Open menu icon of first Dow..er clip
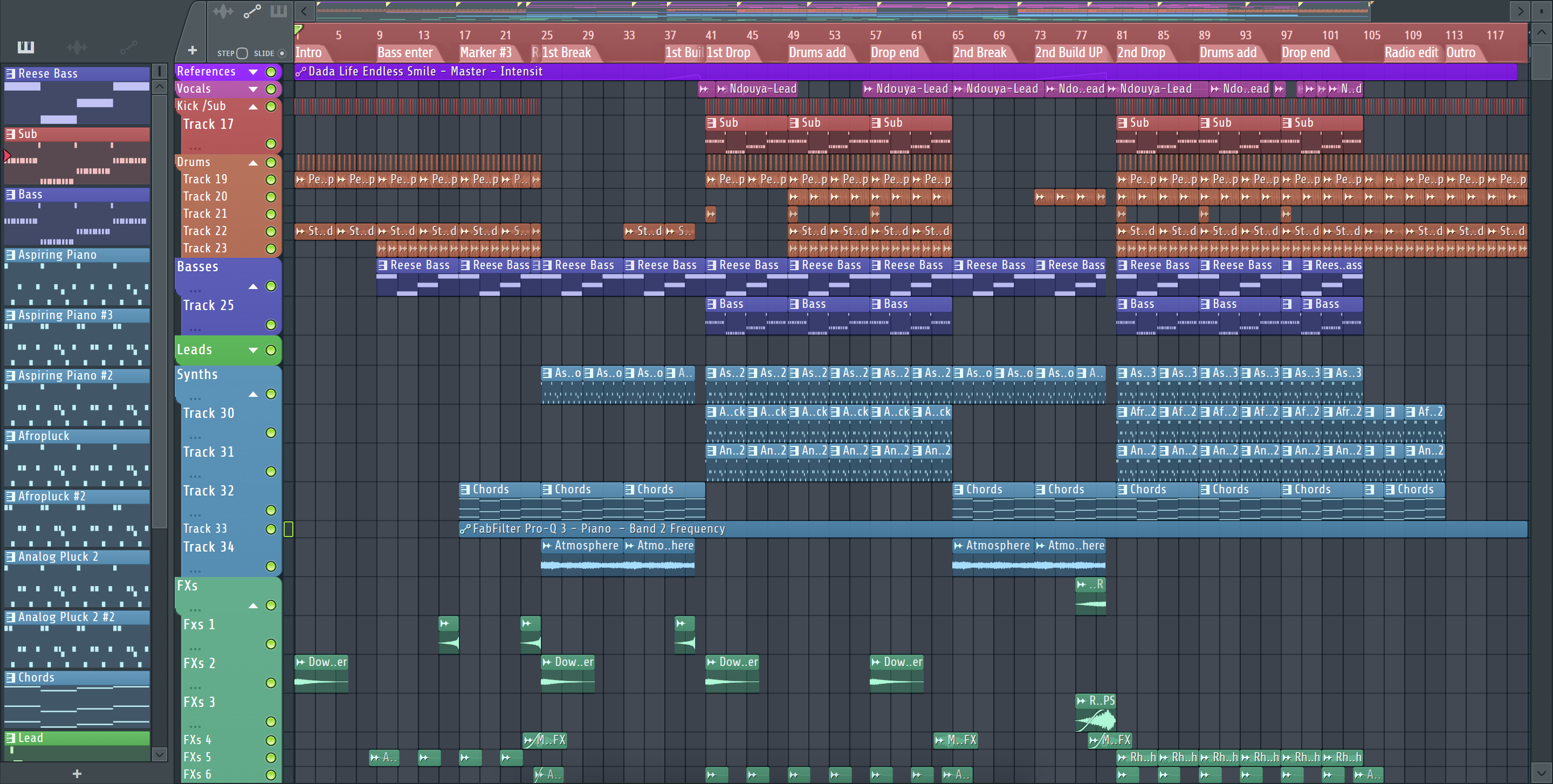The image size is (1553, 784). coord(300,662)
